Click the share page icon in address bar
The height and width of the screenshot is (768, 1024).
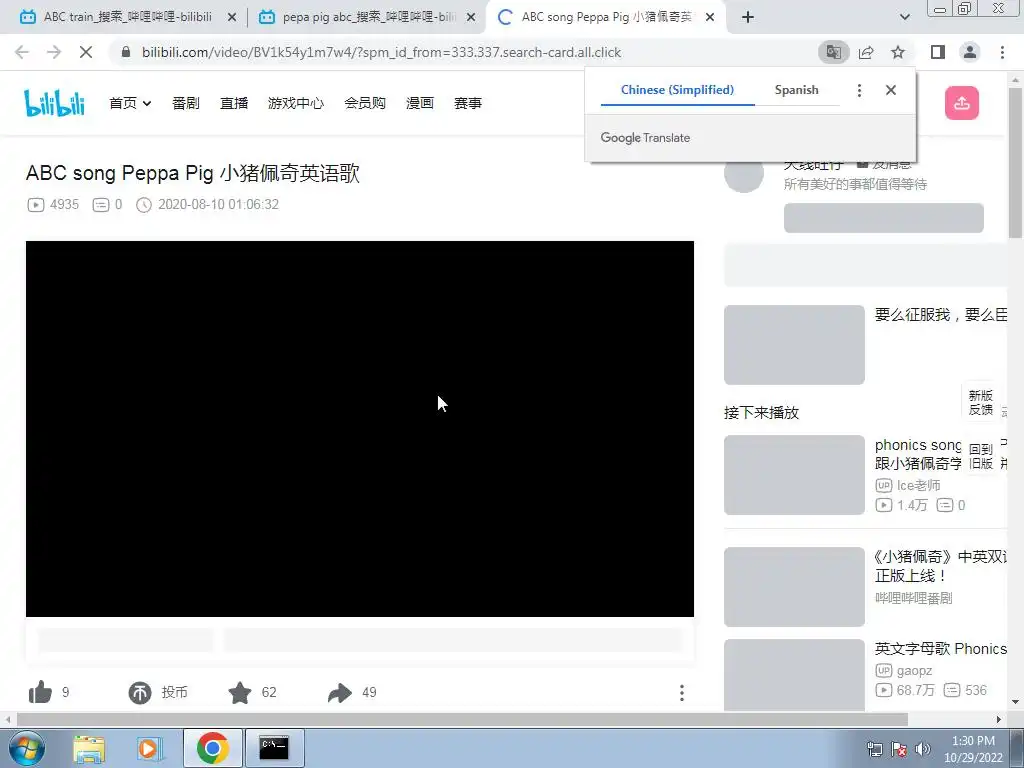point(866,52)
